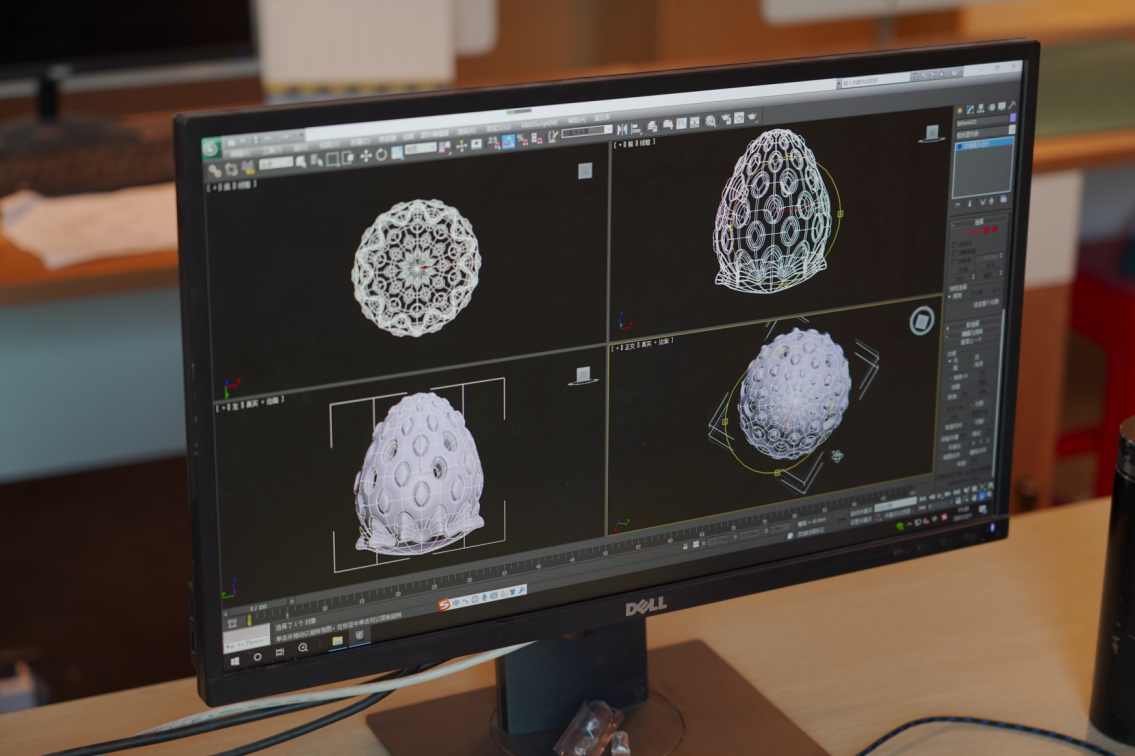Image resolution: width=1135 pixels, height=756 pixels.
Task: Open the Modifier List dropdown
Action: pos(982,133)
